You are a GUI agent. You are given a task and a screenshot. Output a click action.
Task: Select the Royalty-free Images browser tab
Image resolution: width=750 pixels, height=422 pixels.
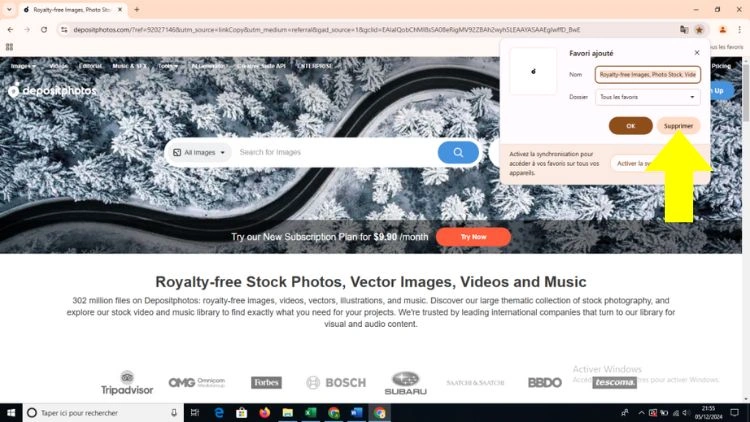tap(73, 10)
